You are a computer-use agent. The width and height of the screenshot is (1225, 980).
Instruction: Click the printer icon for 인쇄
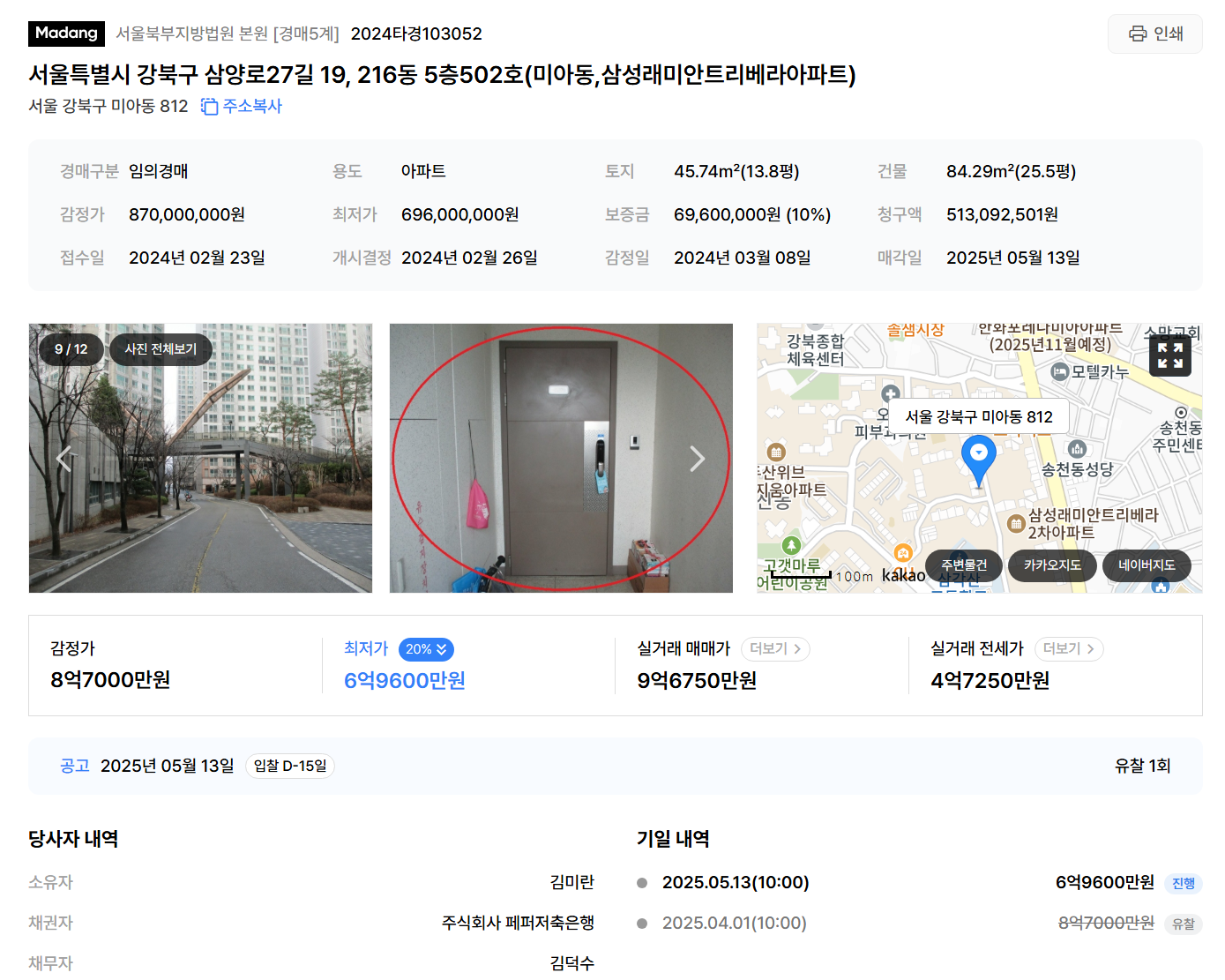pos(1138,34)
